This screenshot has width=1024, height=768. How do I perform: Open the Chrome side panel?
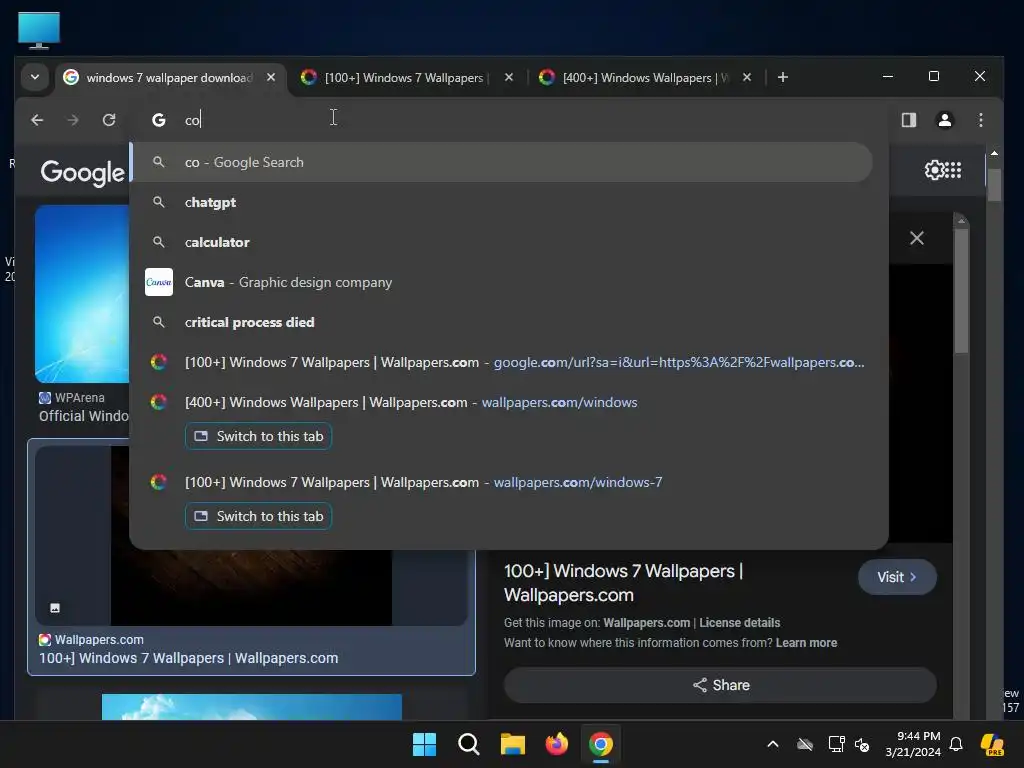(x=908, y=120)
